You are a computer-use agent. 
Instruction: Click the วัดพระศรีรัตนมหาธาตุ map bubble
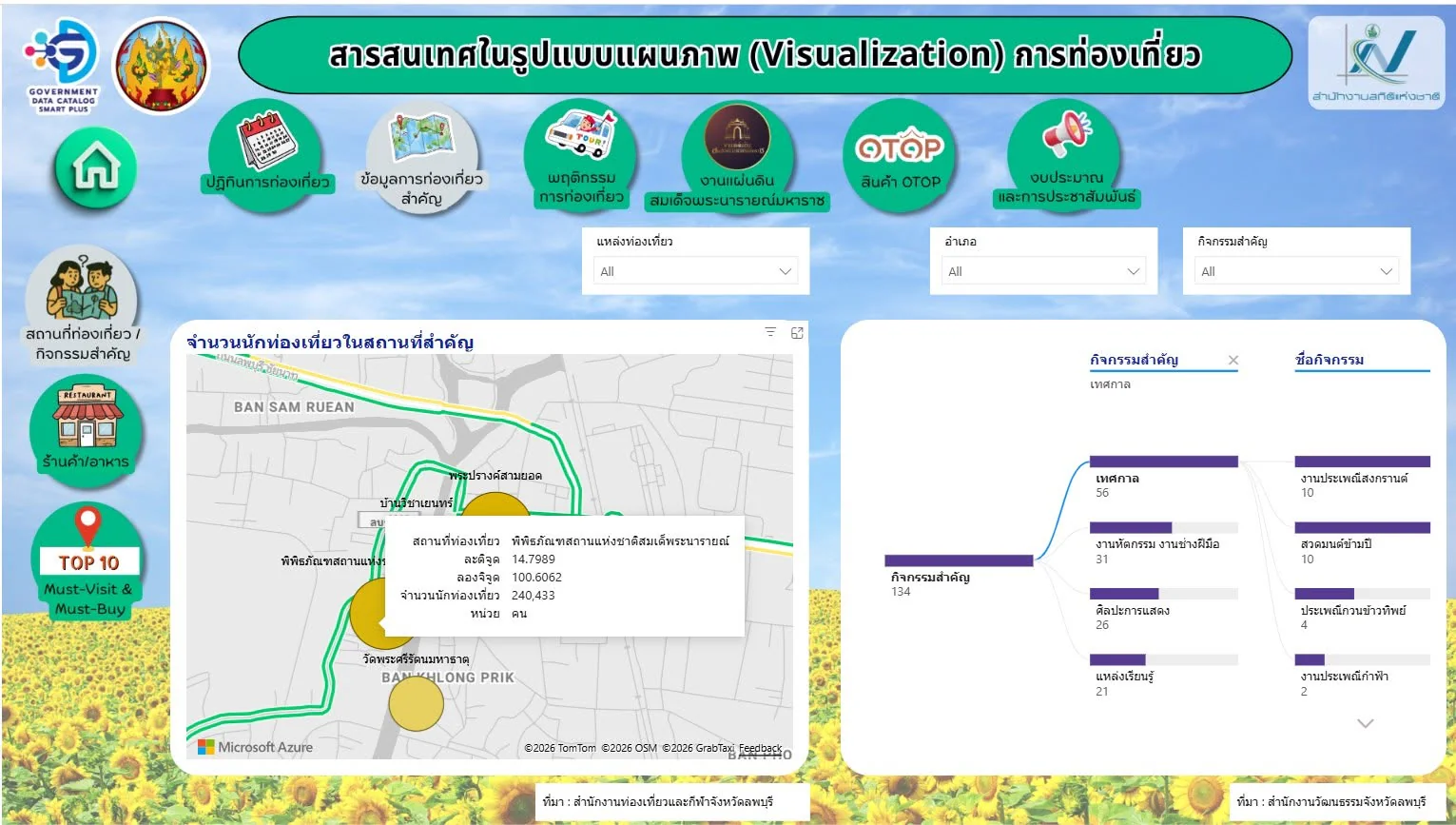(x=416, y=703)
